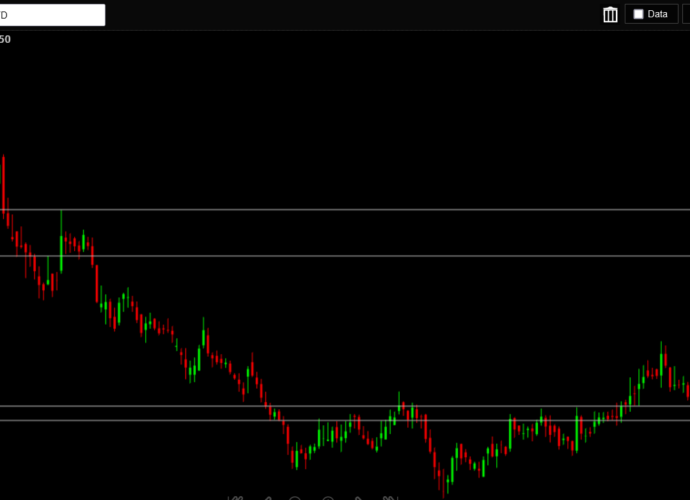The image size is (690, 500).
Task: Click the last red candle at chart's right edge
Action: 686,387
